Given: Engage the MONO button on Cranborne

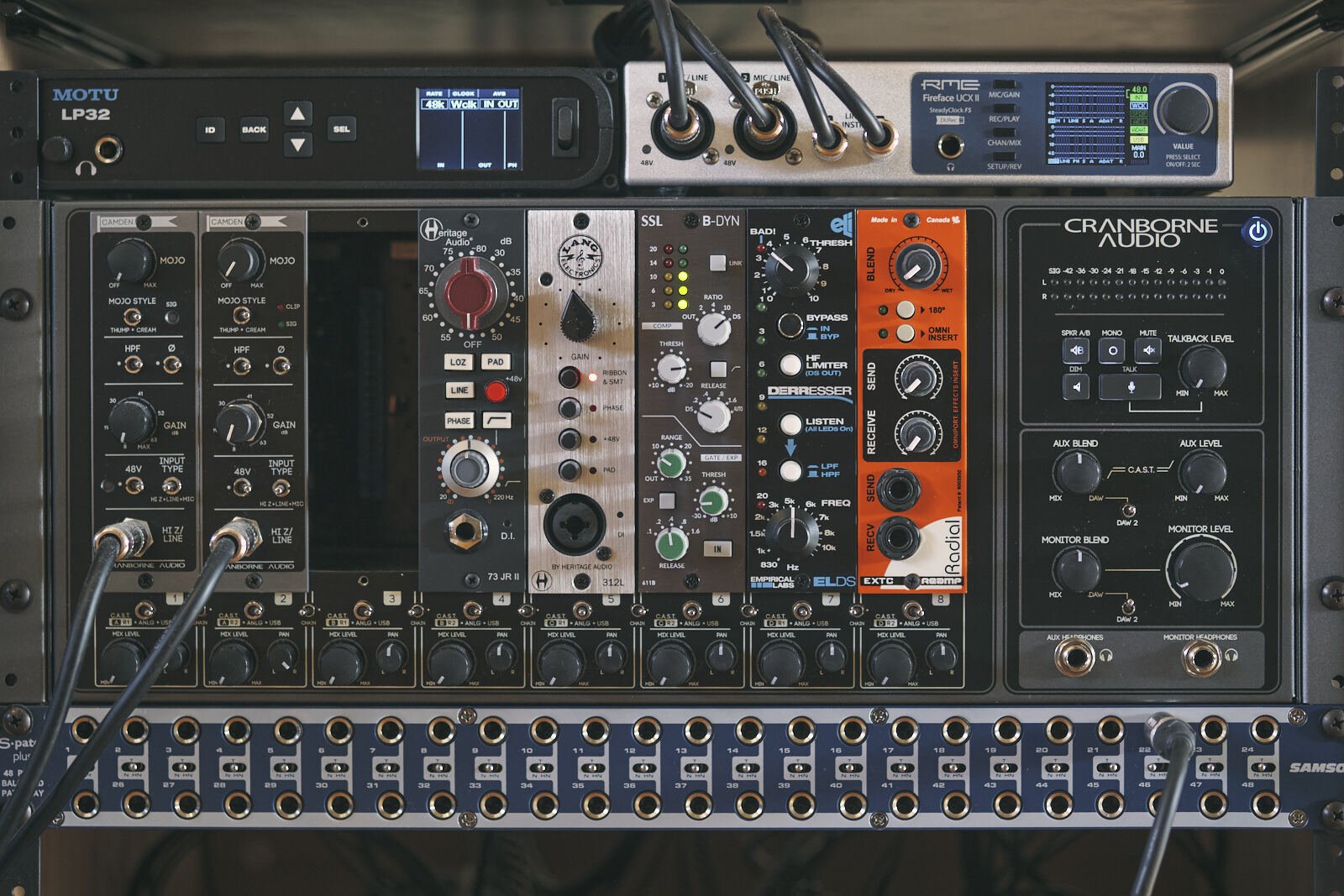Looking at the screenshot, I should 1112,350.
